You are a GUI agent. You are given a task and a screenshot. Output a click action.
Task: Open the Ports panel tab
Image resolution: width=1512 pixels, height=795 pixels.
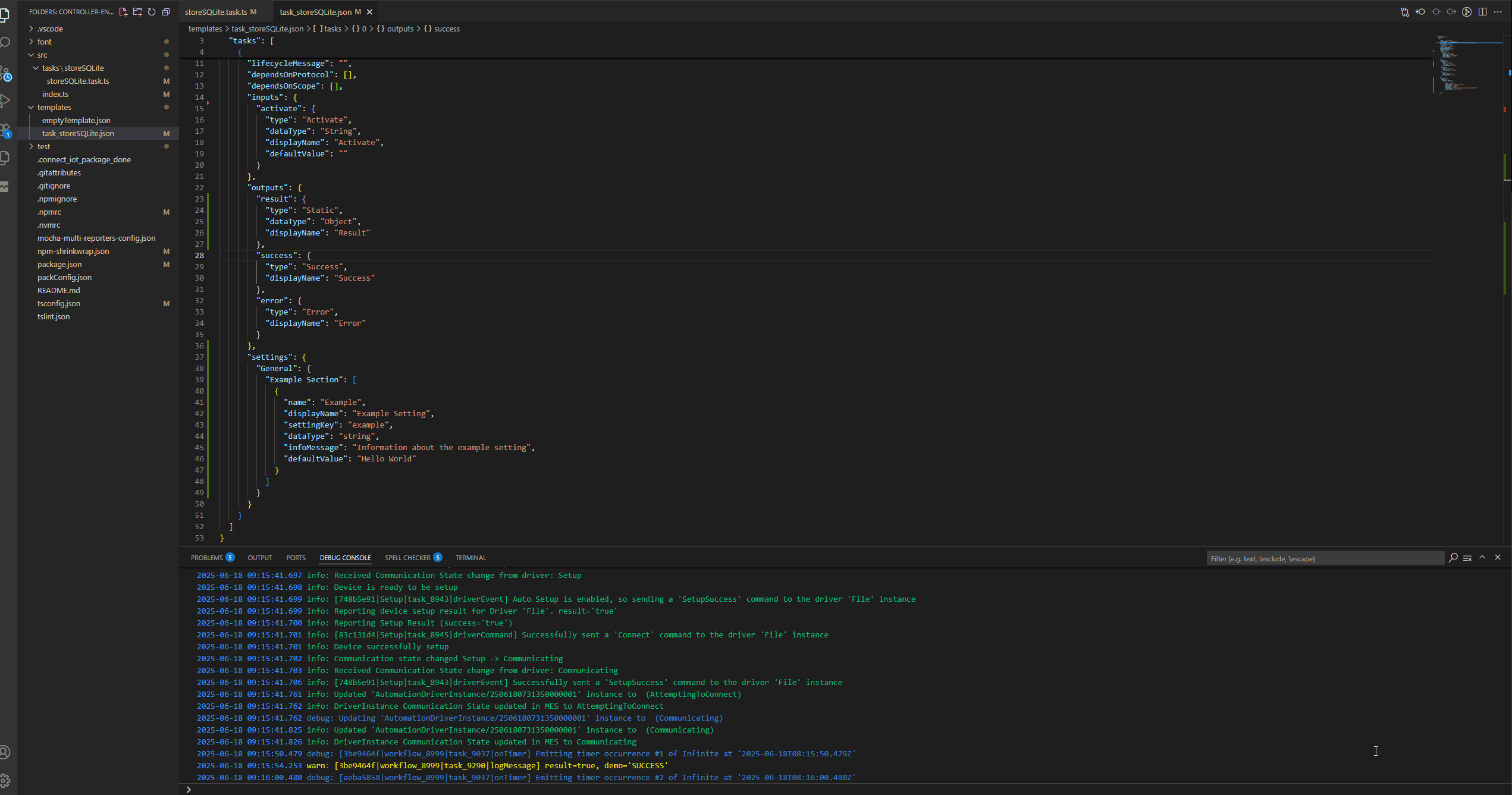(x=296, y=558)
